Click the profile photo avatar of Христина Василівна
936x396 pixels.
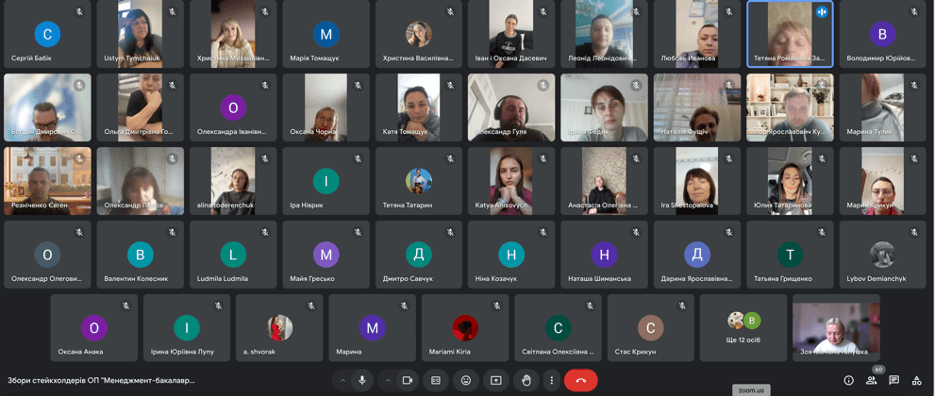click(418, 34)
